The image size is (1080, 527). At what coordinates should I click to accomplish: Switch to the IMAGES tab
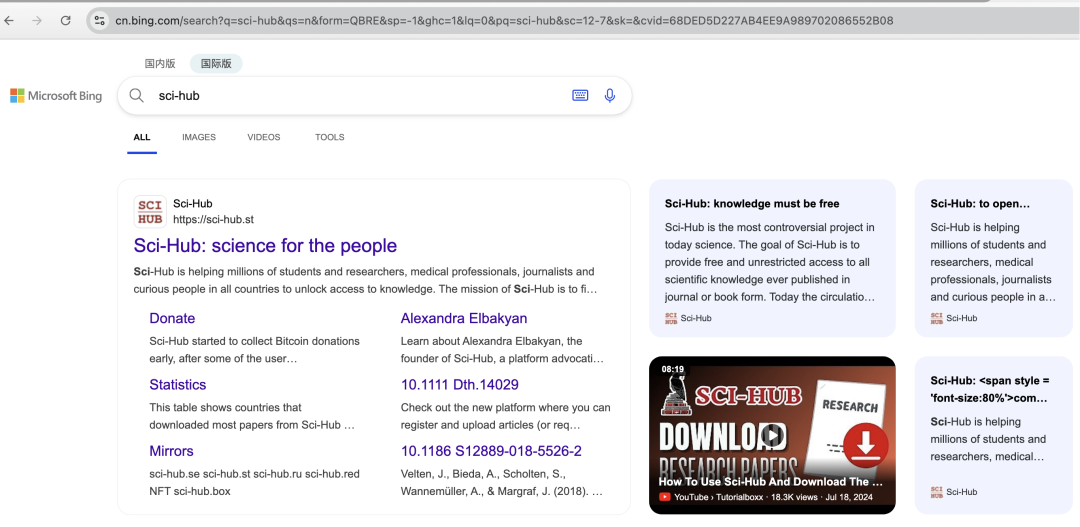tap(199, 137)
